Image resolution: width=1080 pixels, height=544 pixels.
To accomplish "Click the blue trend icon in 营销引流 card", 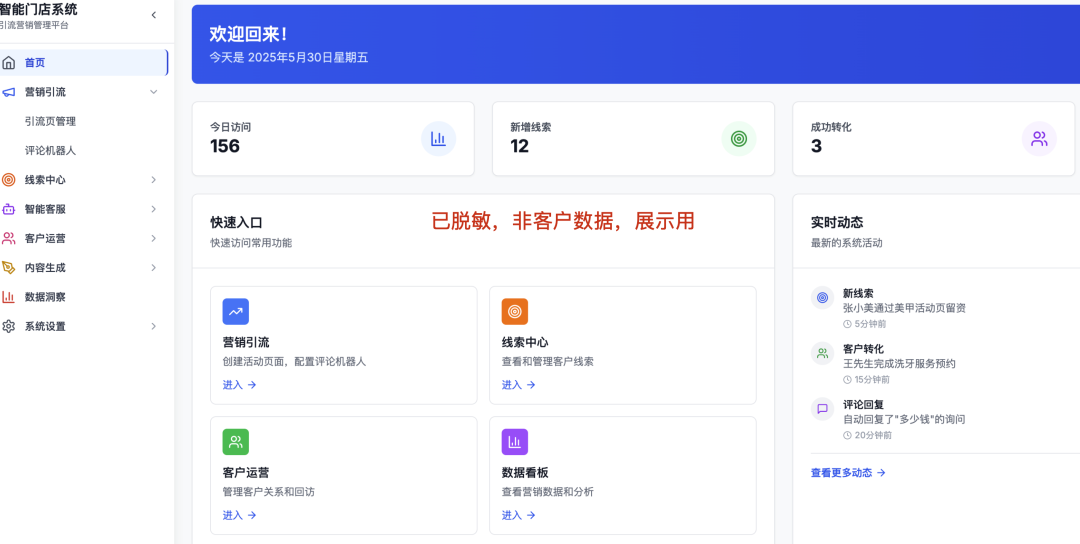I will 236,311.
